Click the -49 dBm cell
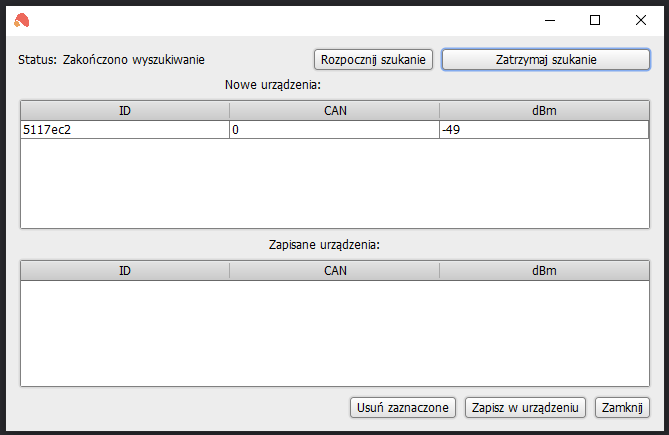Image resolution: width=669 pixels, height=435 pixels. [544, 130]
